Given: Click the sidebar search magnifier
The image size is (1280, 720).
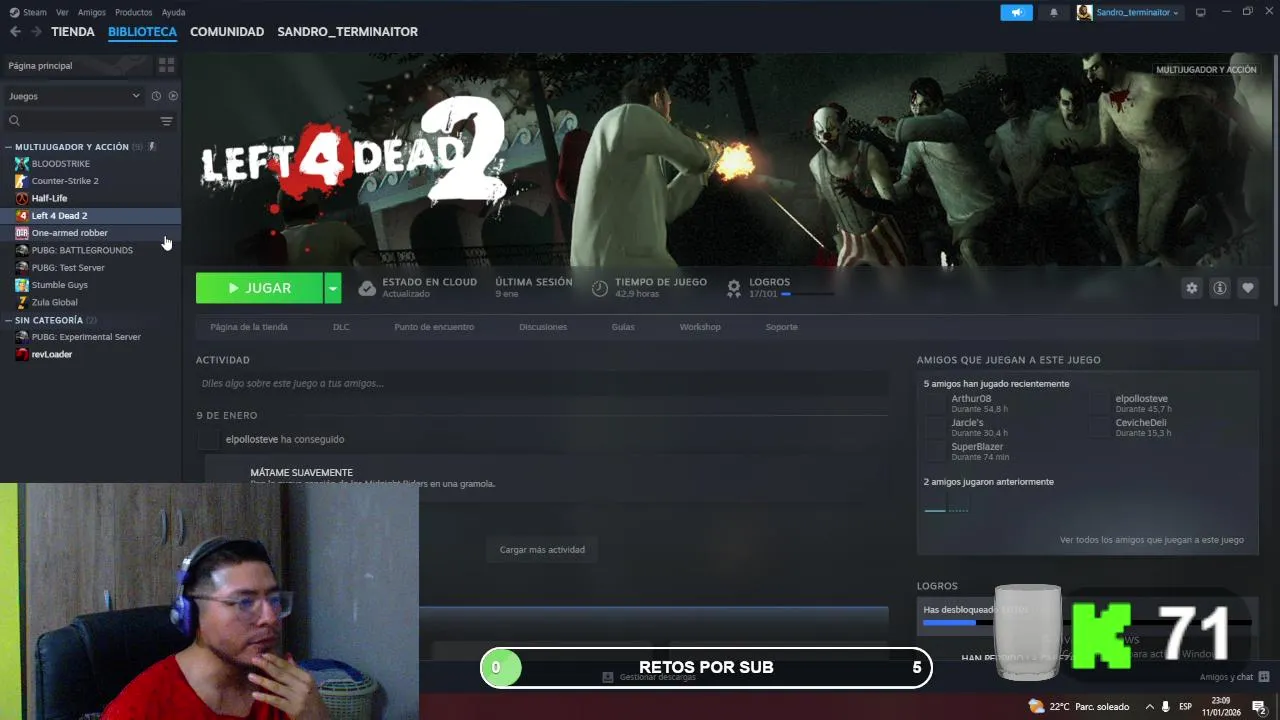Looking at the screenshot, I should click(14, 121).
